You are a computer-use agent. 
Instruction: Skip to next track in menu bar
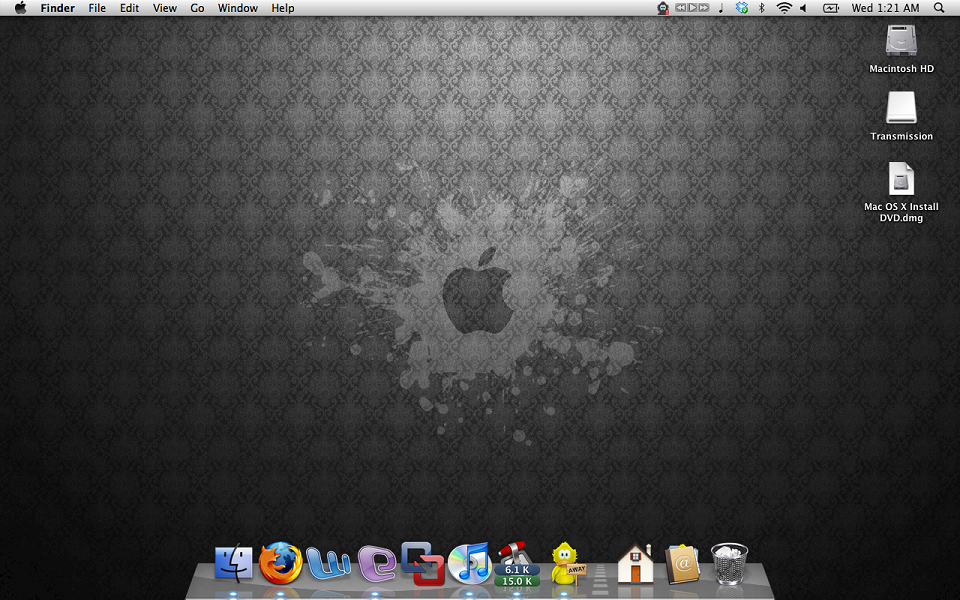pos(704,8)
